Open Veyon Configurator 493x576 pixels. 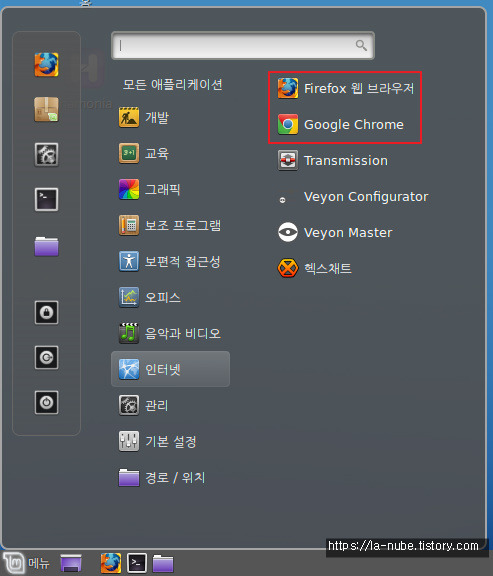pos(353,197)
